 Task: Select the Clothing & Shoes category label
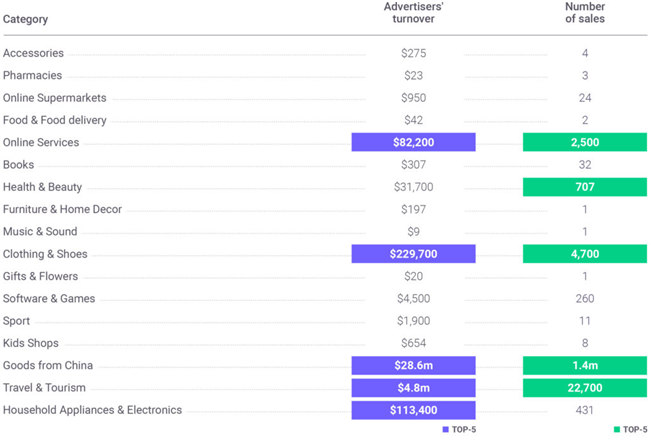pyautogui.click(x=45, y=254)
